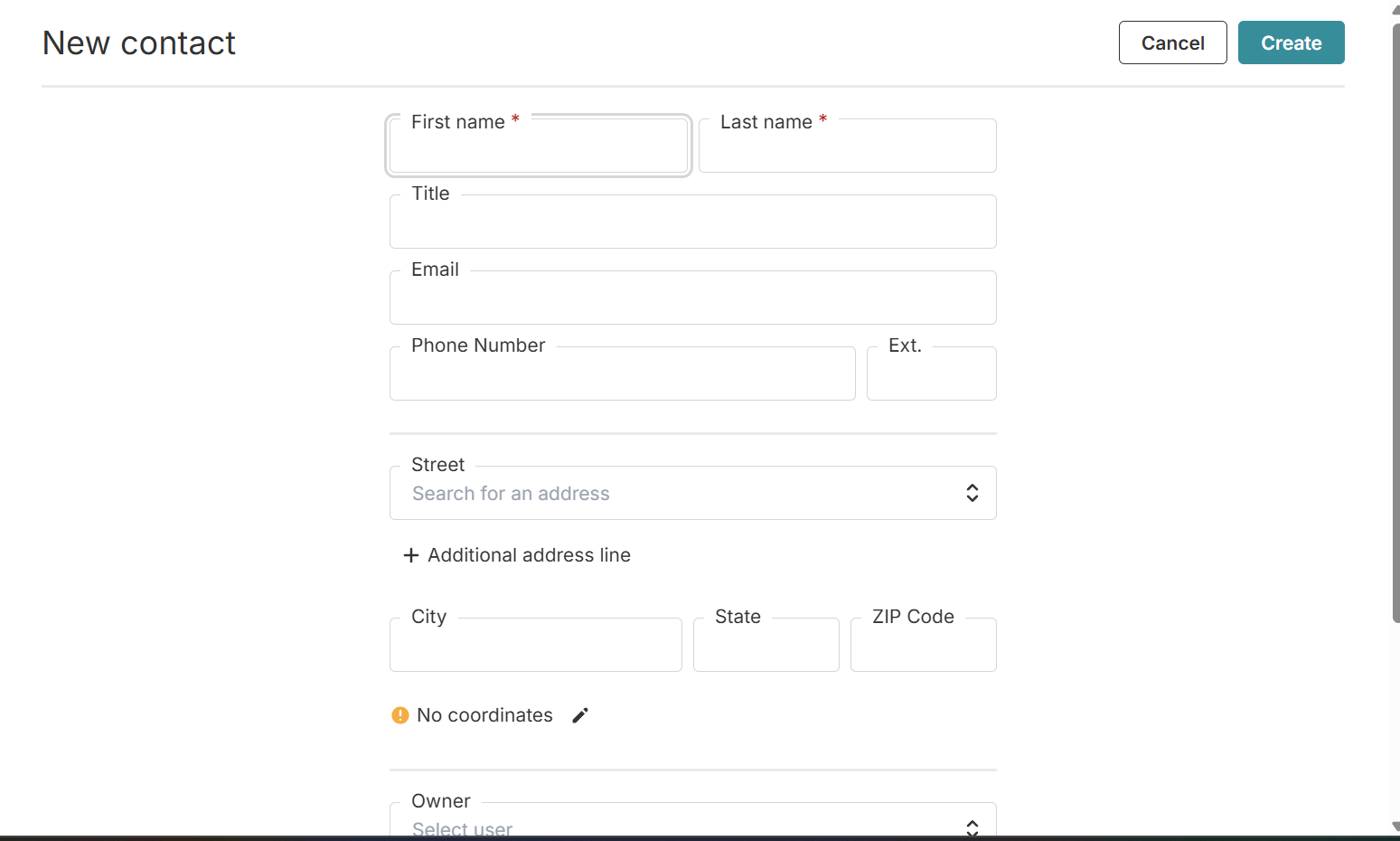Click the Street field up-down chevron icon

click(x=972, y=493)
